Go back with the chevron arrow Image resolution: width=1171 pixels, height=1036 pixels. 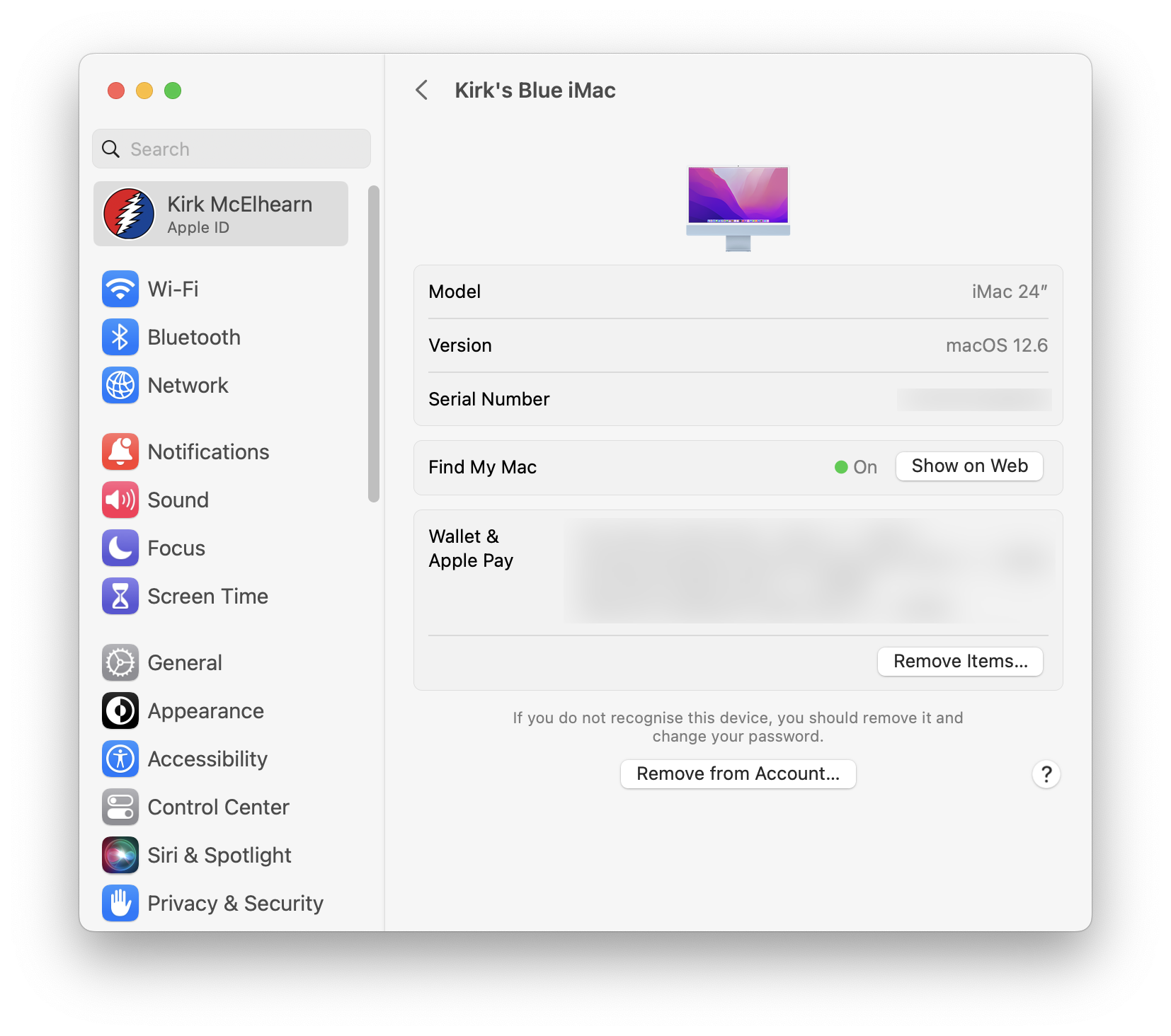click(x=422, y=90)
